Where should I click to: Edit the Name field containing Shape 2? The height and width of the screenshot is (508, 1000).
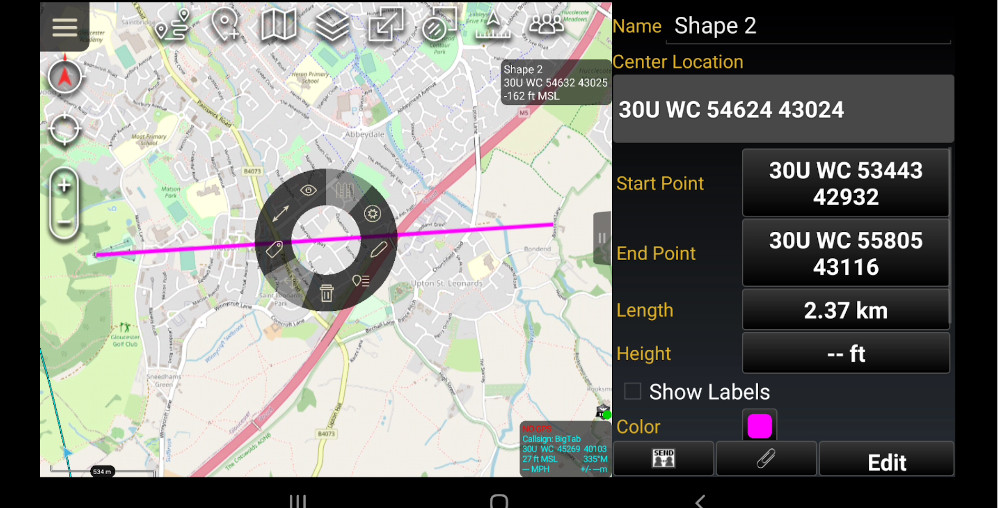(x=808, y=27)
